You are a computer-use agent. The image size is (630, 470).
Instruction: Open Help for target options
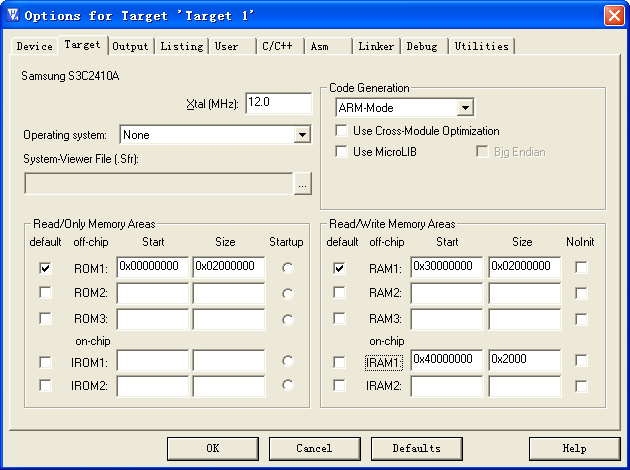[575, 449]
